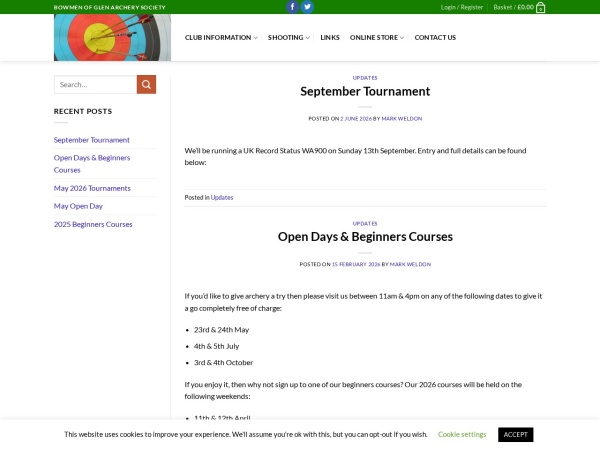600x450 pixels.
Task: Open author Mark Weldon under Open Days post
Action: coord(410,264)
